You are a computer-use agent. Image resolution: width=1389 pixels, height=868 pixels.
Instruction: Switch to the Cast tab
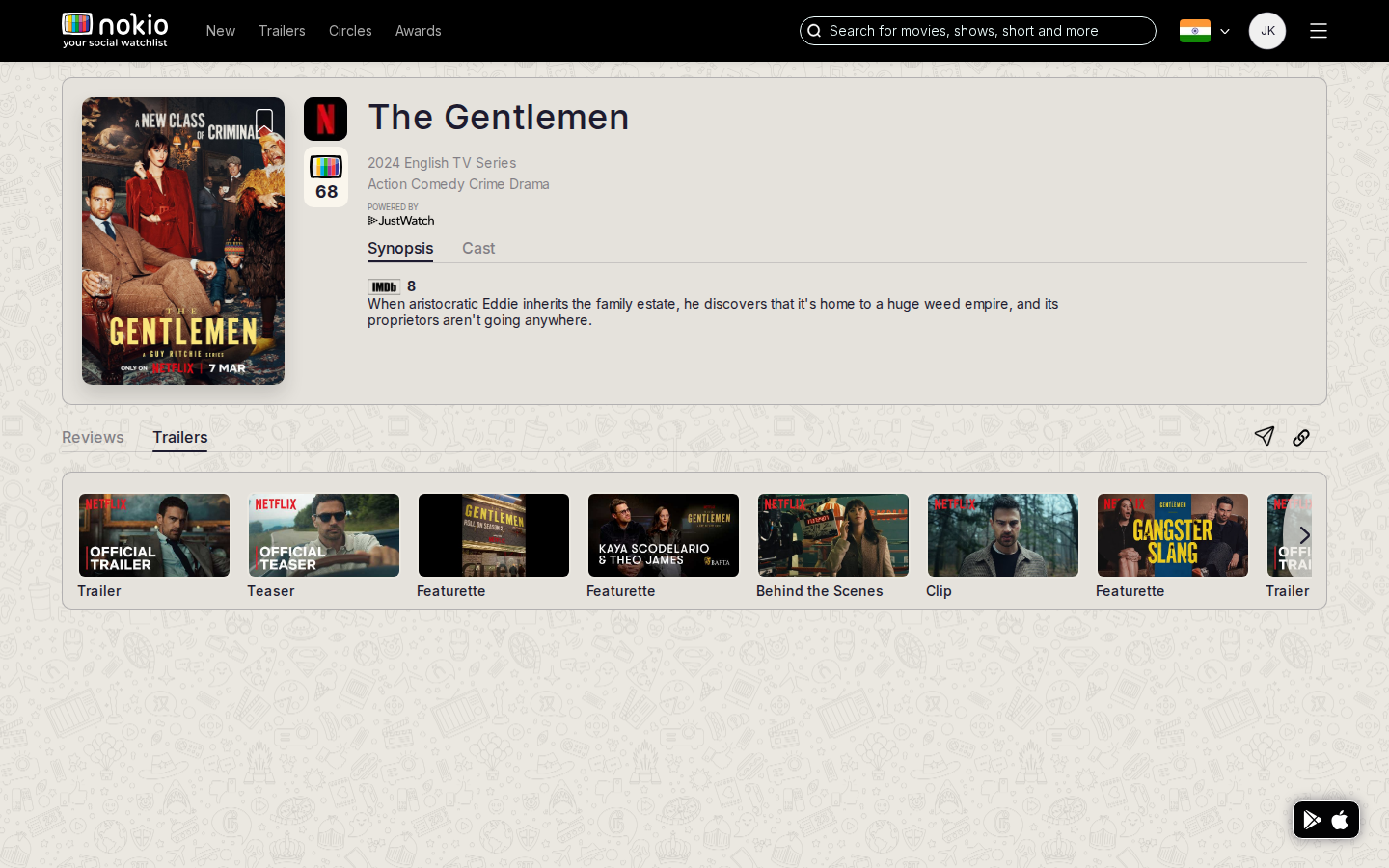click(478, 249)
